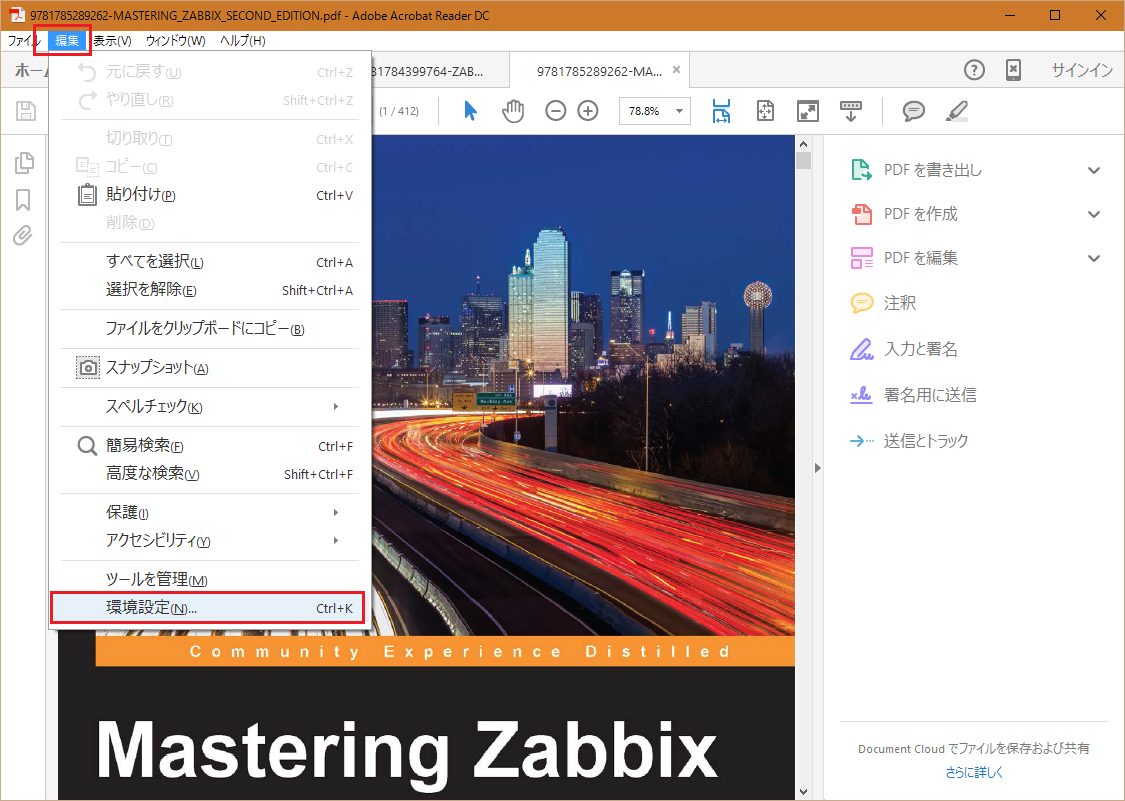Zoom in with the plus icon

click(588, 111)
